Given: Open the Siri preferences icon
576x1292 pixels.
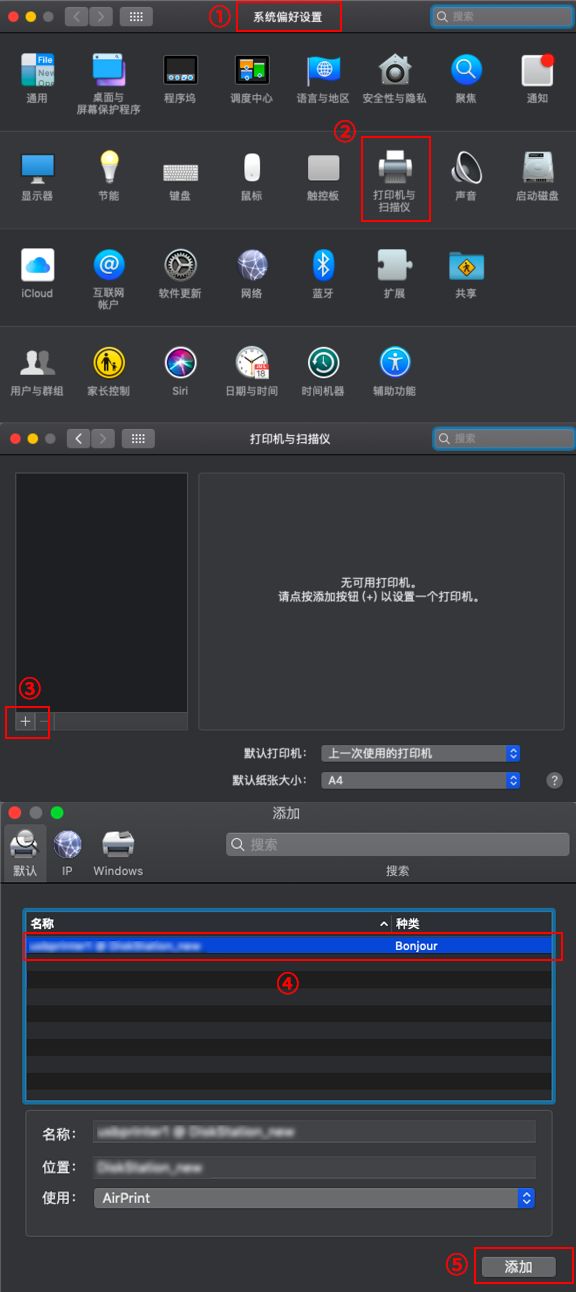Looking at the screenshot, I should (x=180, y=371).
